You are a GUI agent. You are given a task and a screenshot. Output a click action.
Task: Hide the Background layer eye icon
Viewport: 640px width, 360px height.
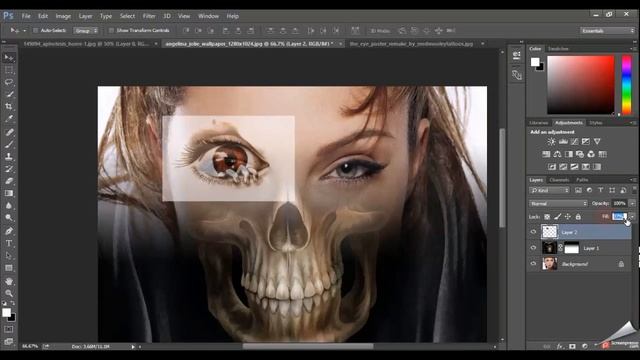coord(533,264)
